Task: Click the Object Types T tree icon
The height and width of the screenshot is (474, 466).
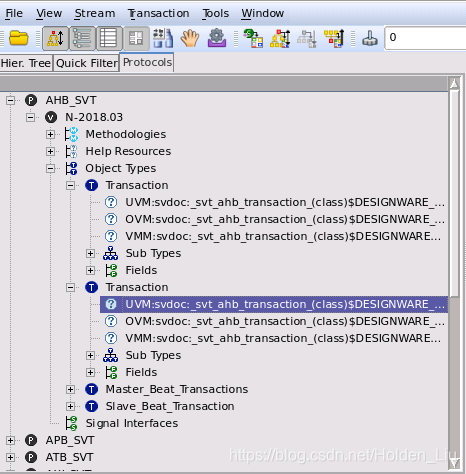Action: [71, 168]
